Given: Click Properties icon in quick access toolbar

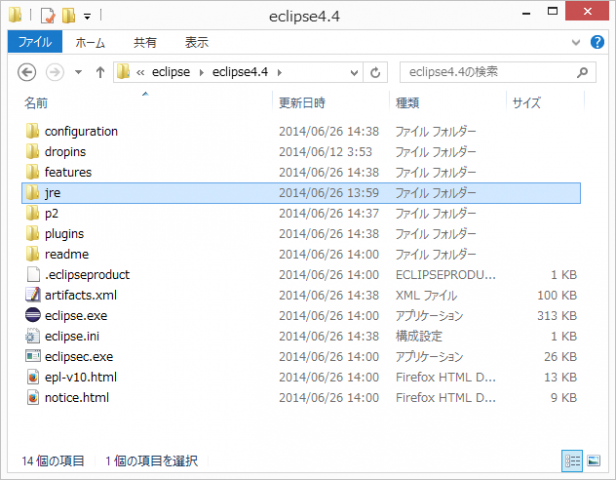Looking at the screenshot, I should (x=48, y=16).
